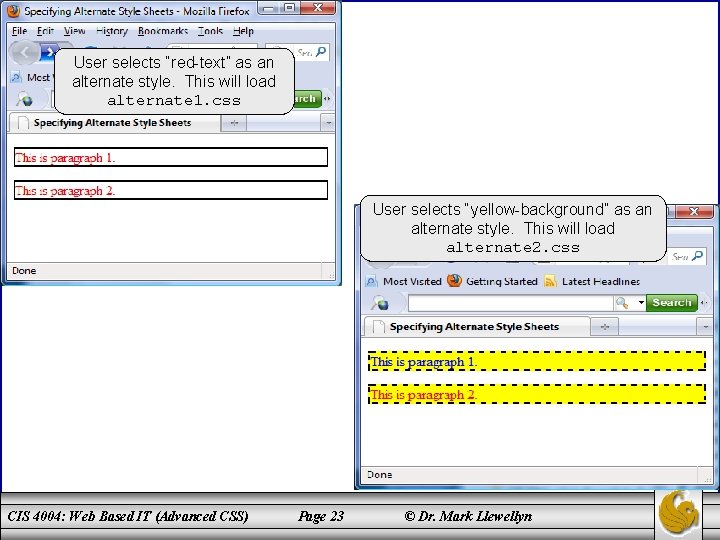
Task: Open the Edit menu in the left Firefox window
Action: click(x=45, y=31)
